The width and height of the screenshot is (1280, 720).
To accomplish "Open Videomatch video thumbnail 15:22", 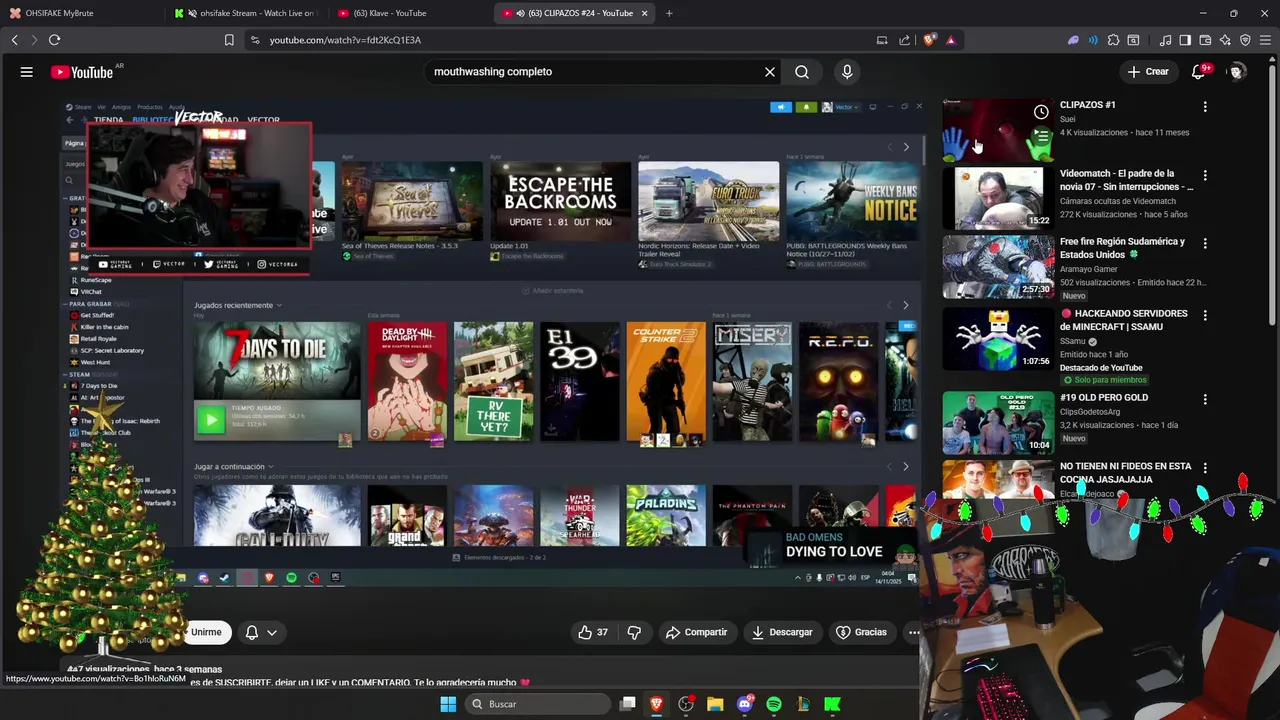I will (998, 198).
